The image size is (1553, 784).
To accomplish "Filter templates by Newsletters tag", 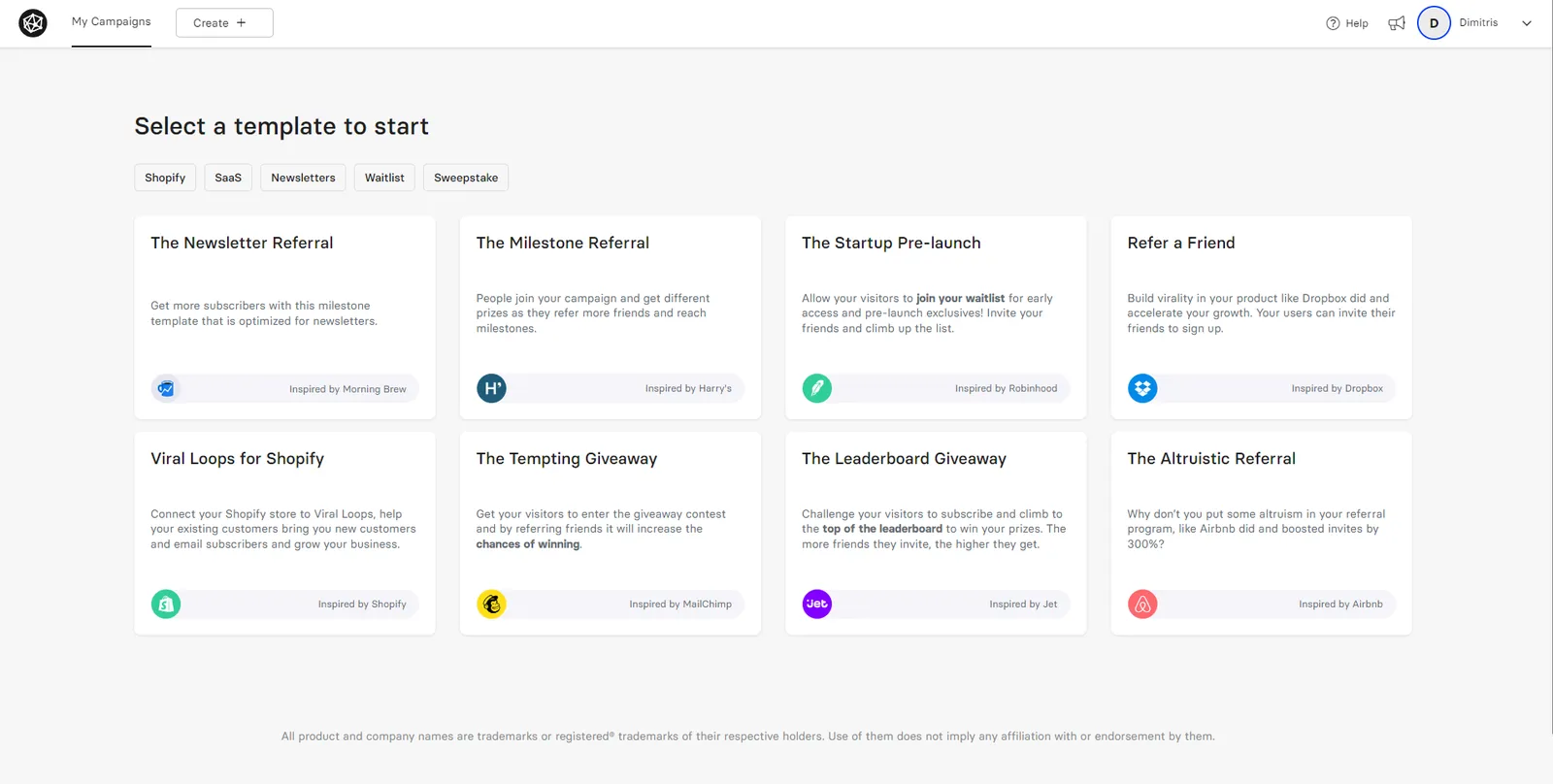I will click(x=303, y=178).
